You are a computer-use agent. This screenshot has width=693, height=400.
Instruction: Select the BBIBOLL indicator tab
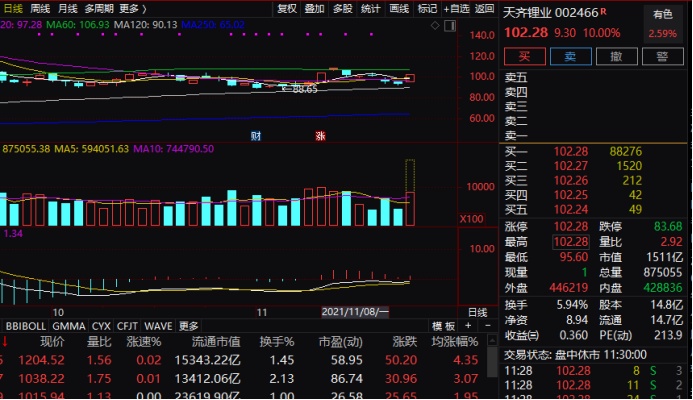pyautogui.click(x=26, y=326)
